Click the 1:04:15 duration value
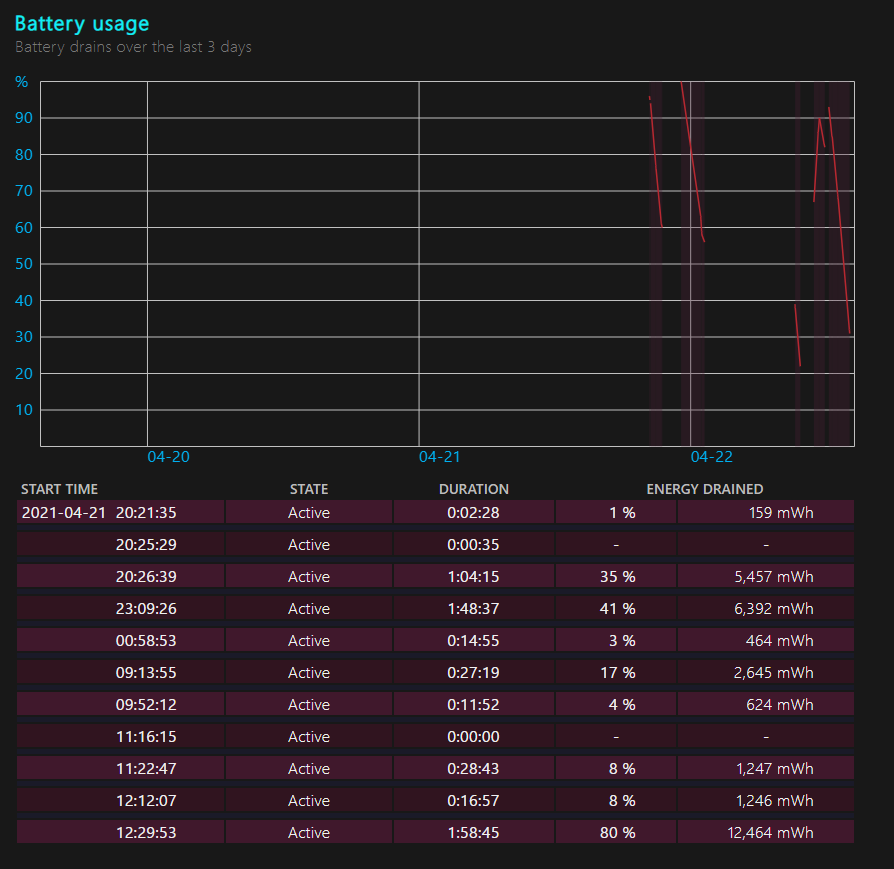 point(473,576)
